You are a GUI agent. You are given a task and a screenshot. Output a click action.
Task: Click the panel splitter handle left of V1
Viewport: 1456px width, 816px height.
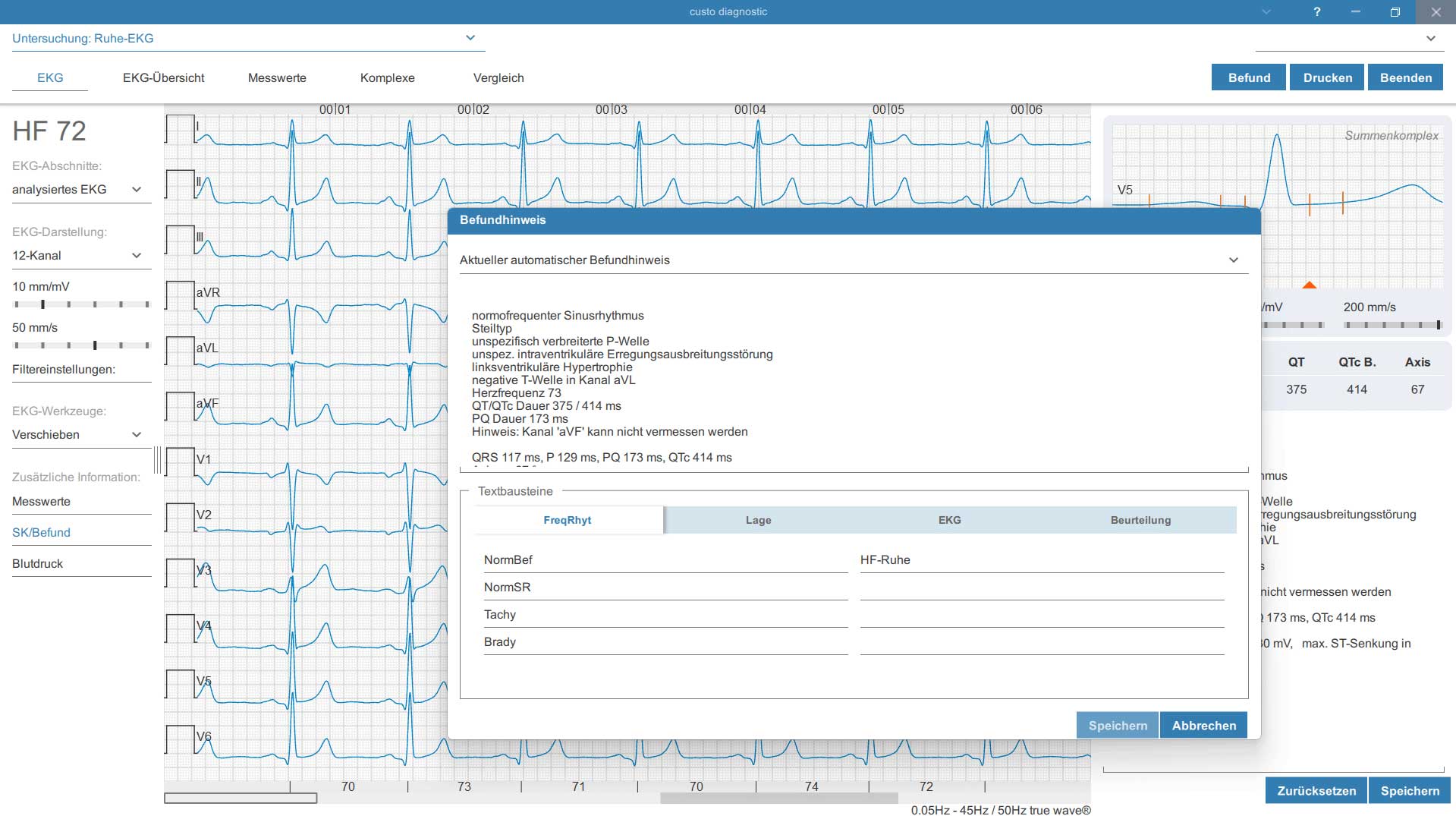157,460
